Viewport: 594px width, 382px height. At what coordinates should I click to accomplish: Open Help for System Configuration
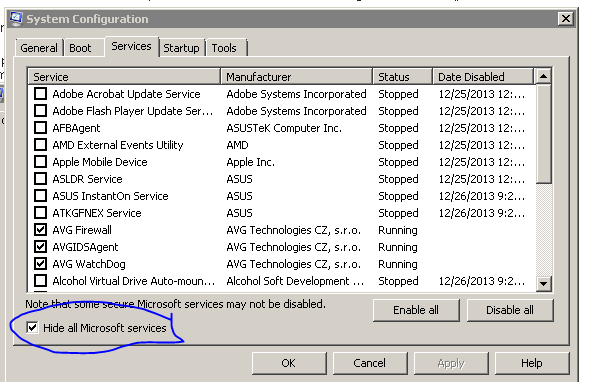pos(532,363)
